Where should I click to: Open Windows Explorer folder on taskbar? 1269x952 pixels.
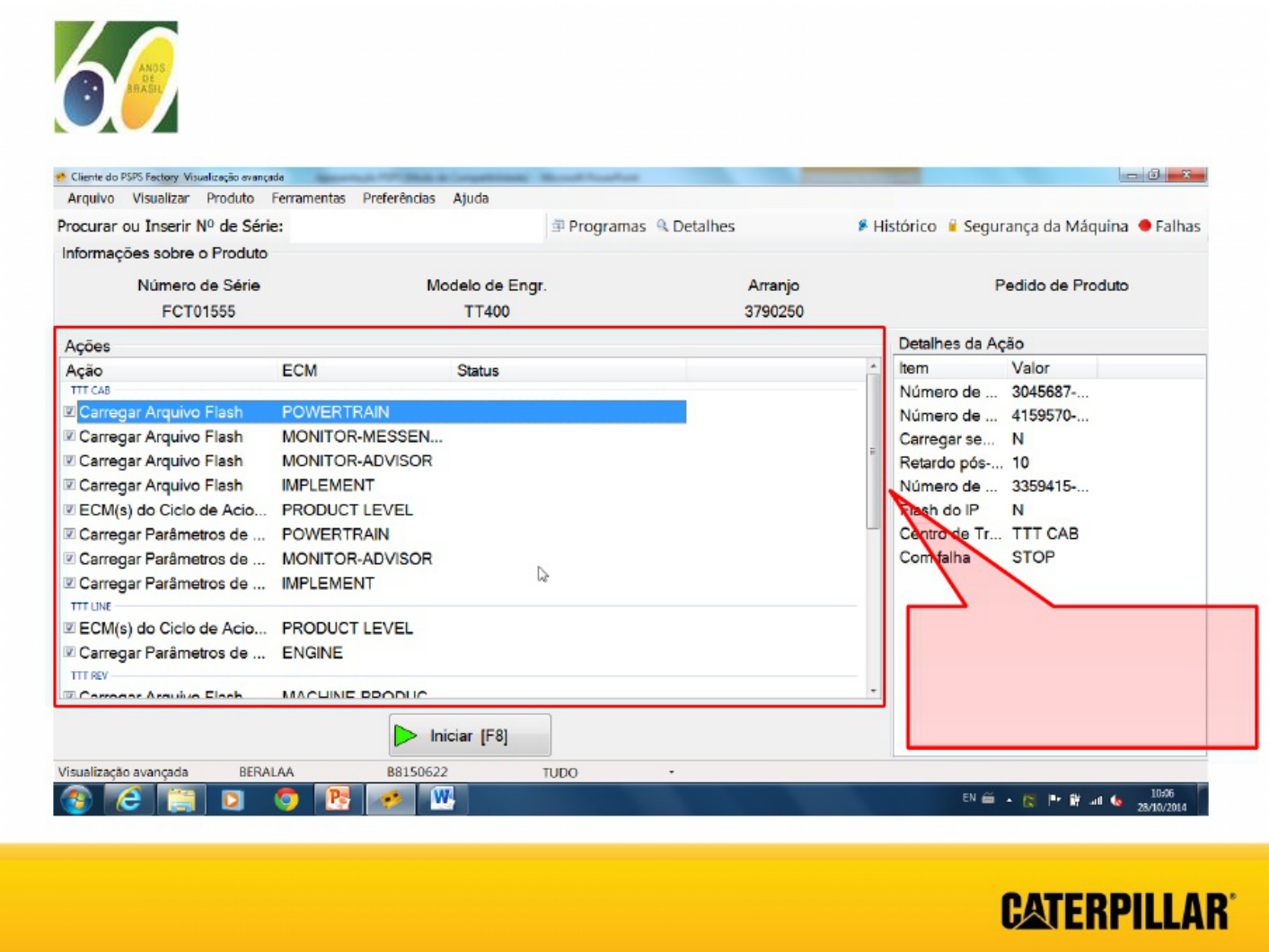click(x=181, y=799)
